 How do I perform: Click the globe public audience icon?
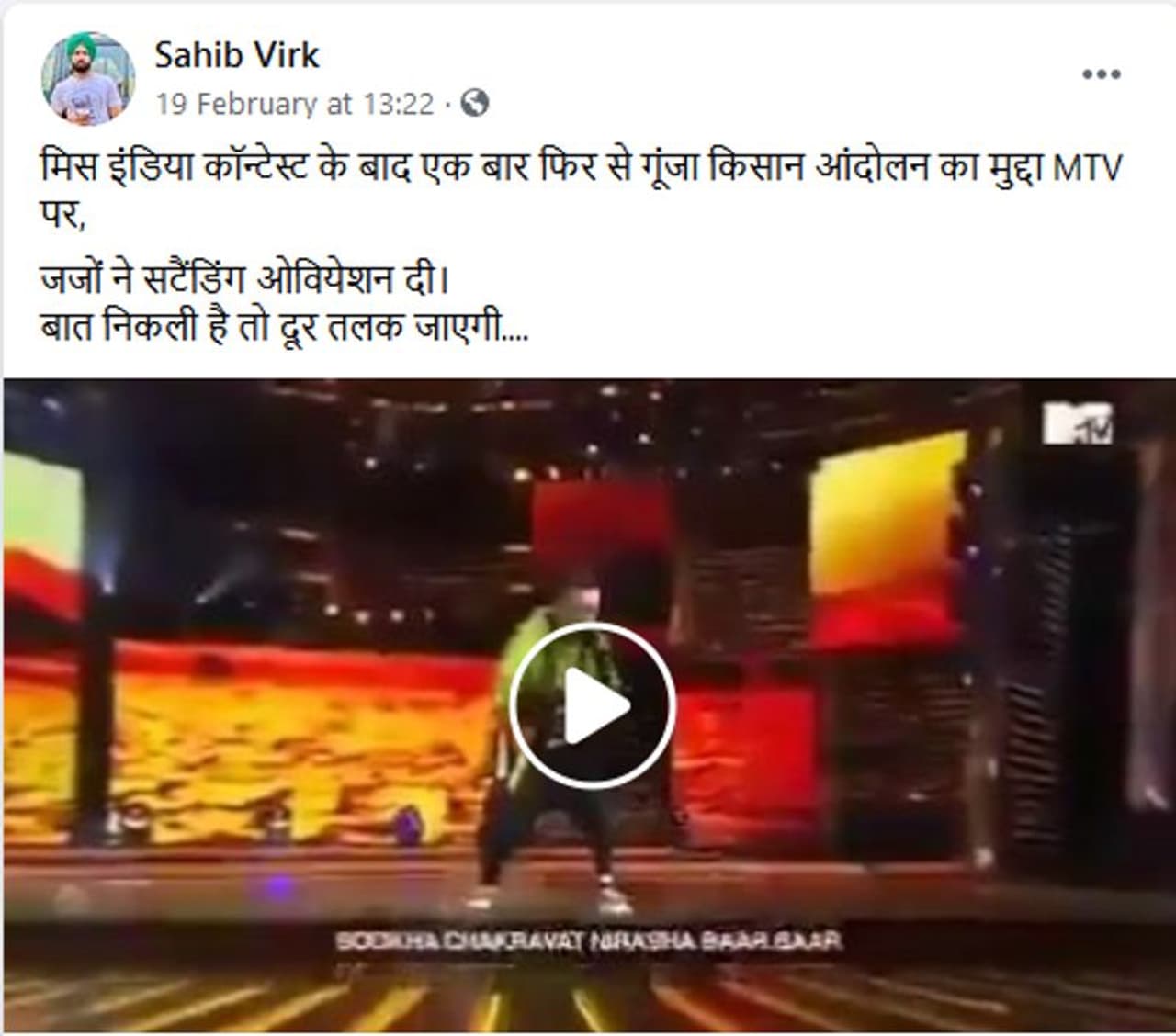tap(474, 103)
